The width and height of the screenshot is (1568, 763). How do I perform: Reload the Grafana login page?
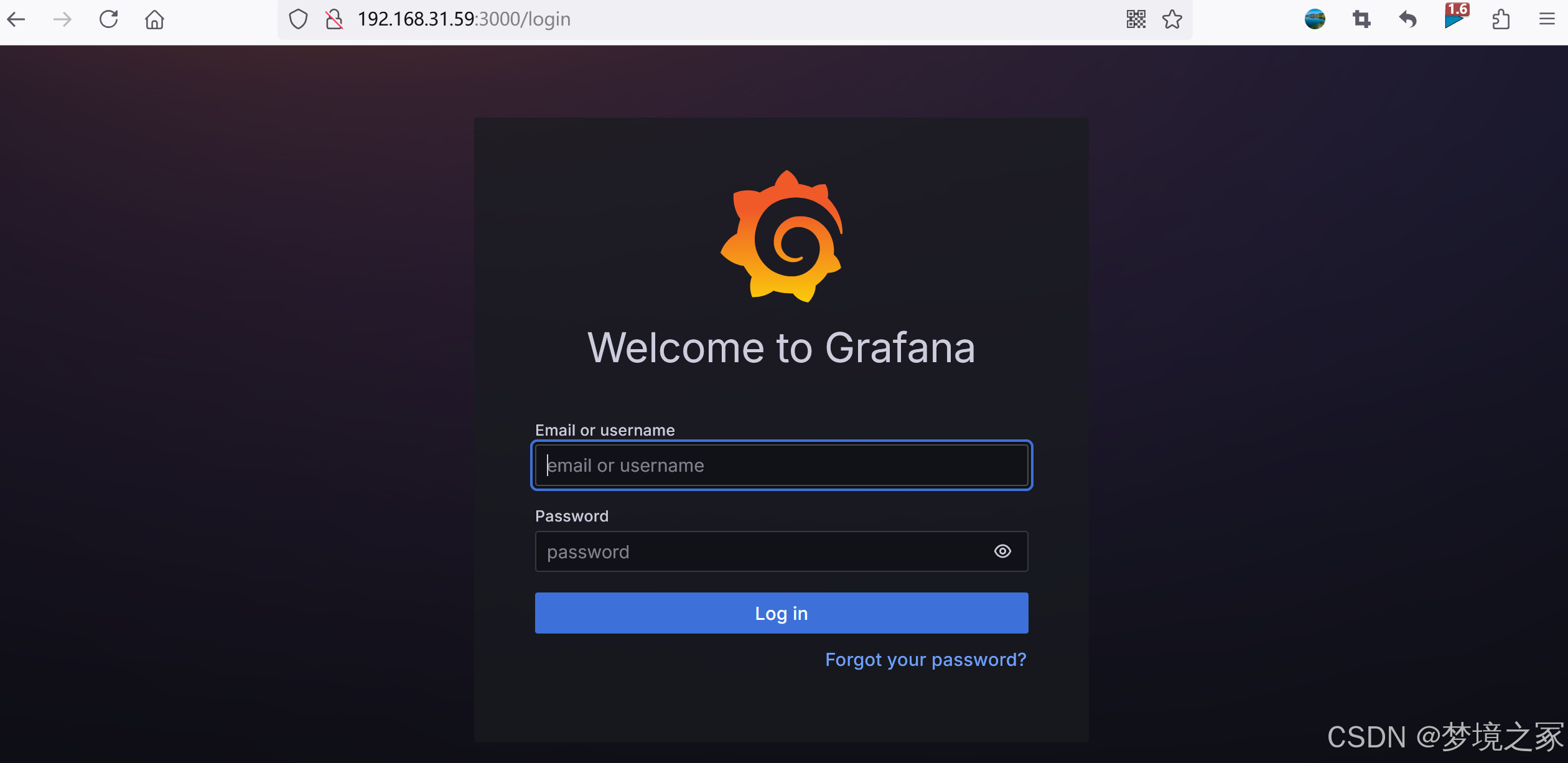tap(109, 19)
